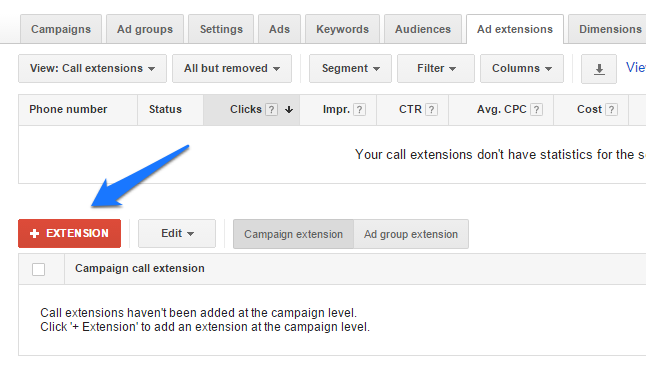Switch to the Campaigns tab
Image resolution: width=646 pixels, height=370 pixels.
coord(61,29)
